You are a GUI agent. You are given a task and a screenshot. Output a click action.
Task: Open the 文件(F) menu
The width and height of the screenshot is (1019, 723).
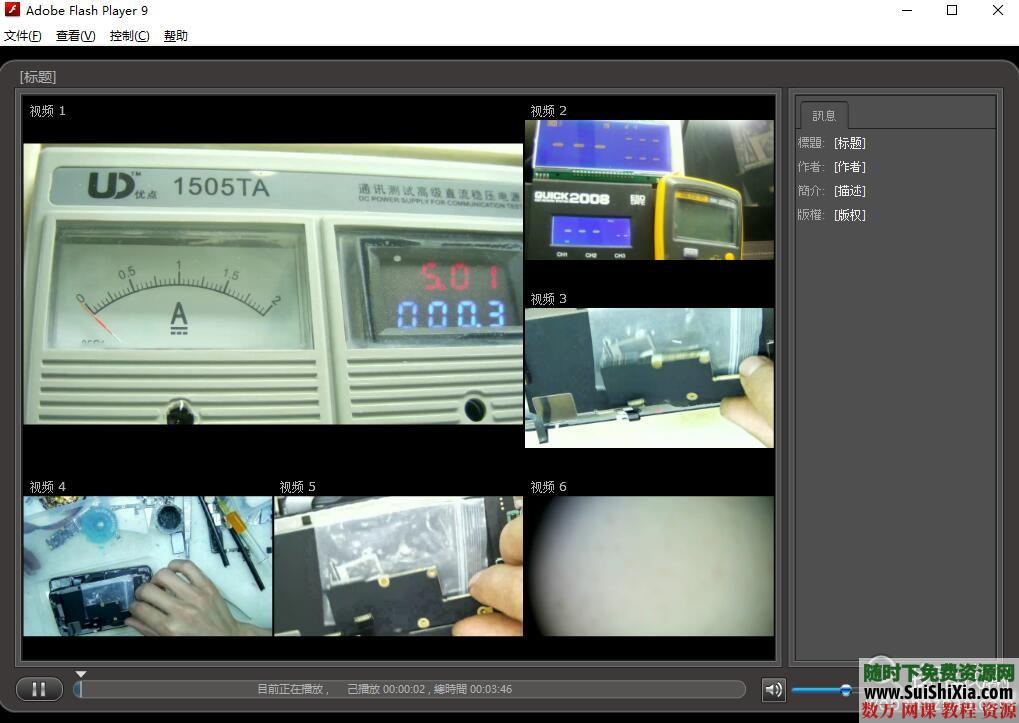[23, 36]
